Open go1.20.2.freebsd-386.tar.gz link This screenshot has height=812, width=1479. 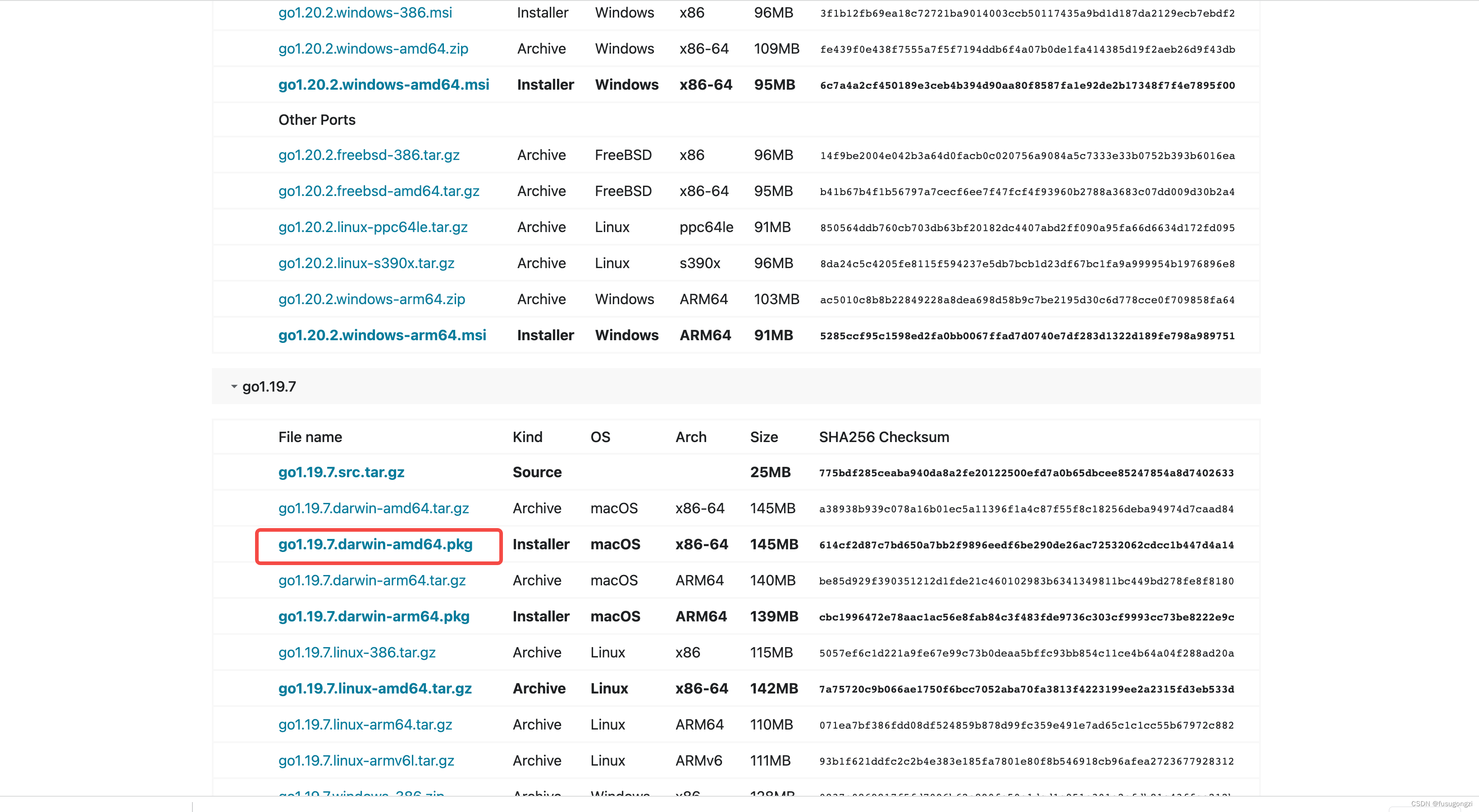[x=369, y=155]
